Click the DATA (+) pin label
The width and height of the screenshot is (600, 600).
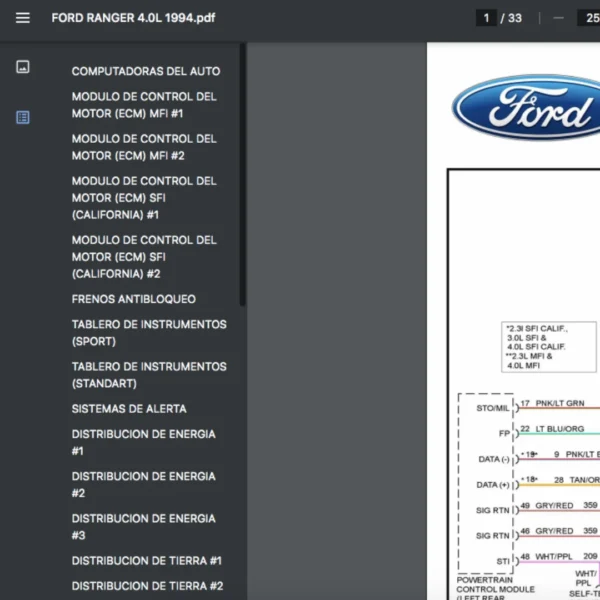coord(493,485)
